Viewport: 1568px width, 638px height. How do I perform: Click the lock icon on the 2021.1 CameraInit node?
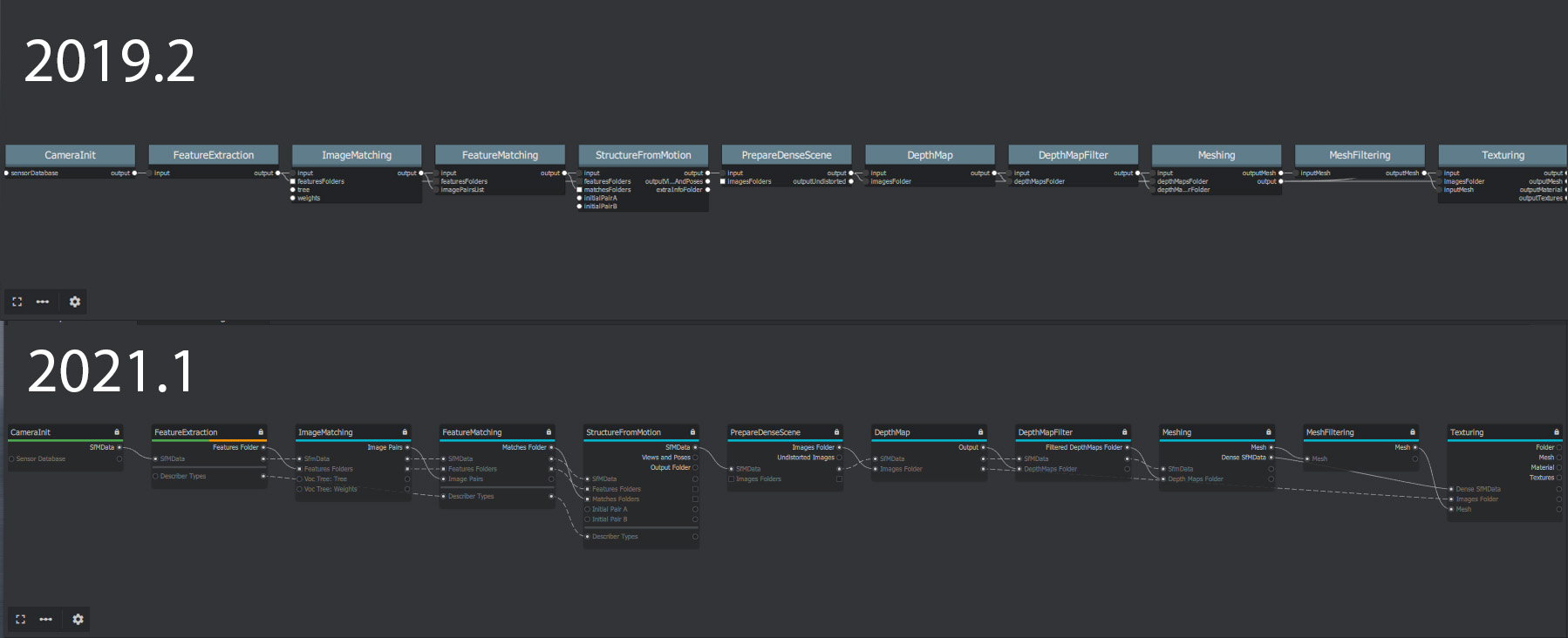[x=117, y=432]
